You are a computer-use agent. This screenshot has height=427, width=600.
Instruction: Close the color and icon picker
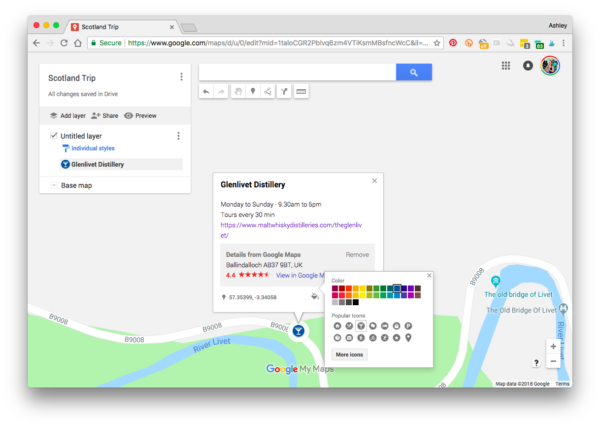click(429, 275)
